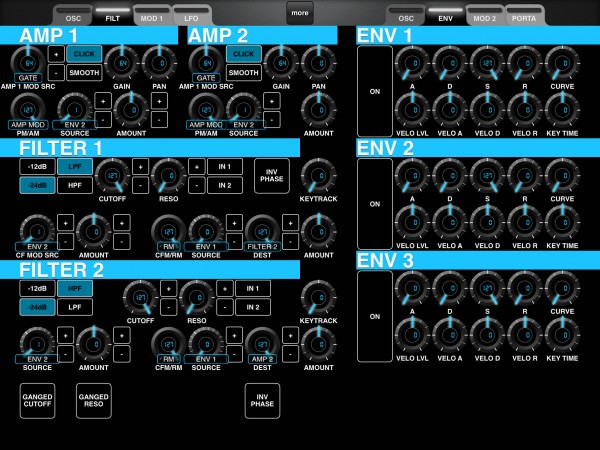Screen dimensions: 600x450
Task: Click ENV 1 CURVE knob
Action: [562, 63]
